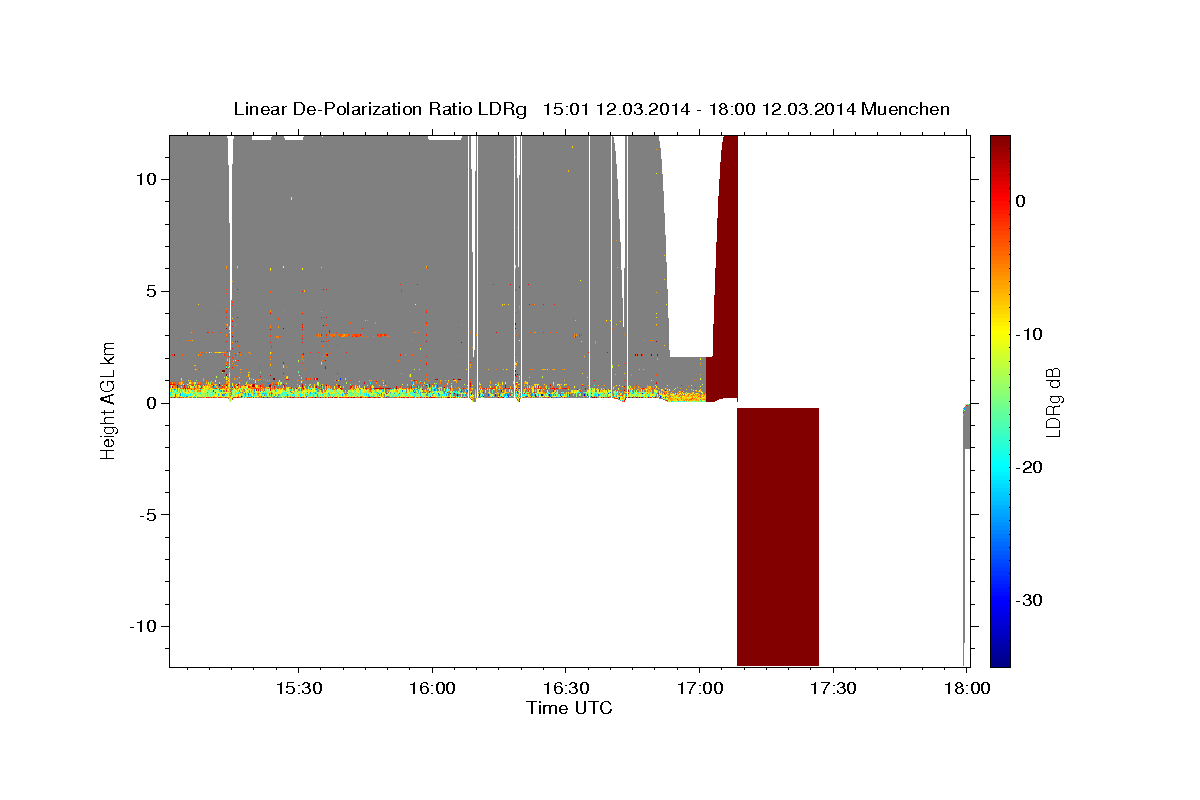Select the 15:30 time tick label
Viewport: 1200px width, 800px height.
point(299,689)
